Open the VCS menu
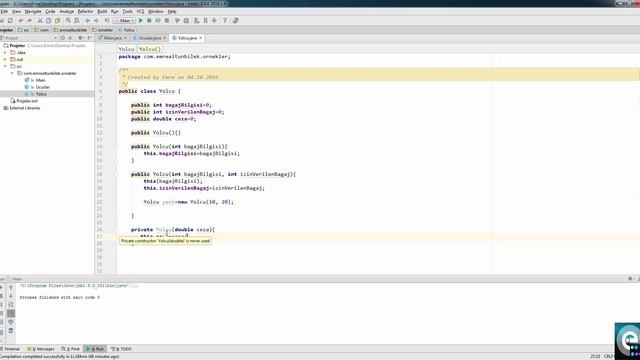640x360 pixels. 140,11
